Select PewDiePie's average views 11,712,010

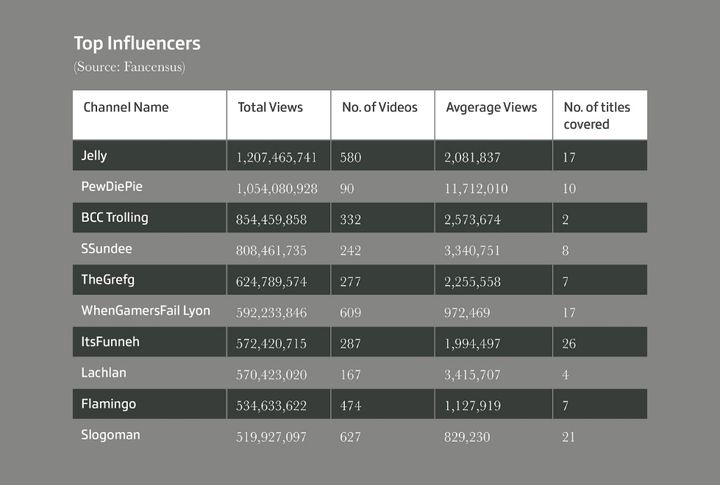478,188
